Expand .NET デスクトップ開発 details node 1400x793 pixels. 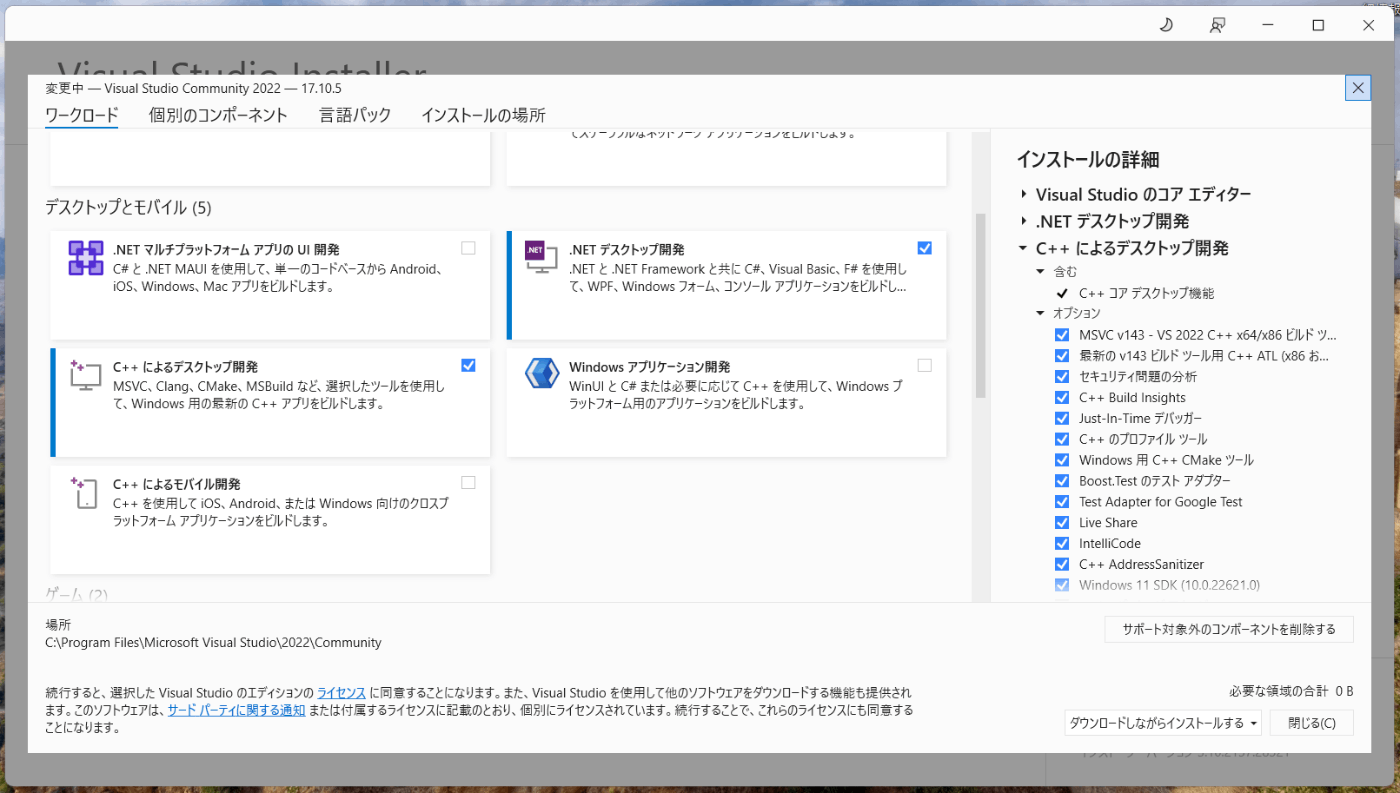point(1023,221)
